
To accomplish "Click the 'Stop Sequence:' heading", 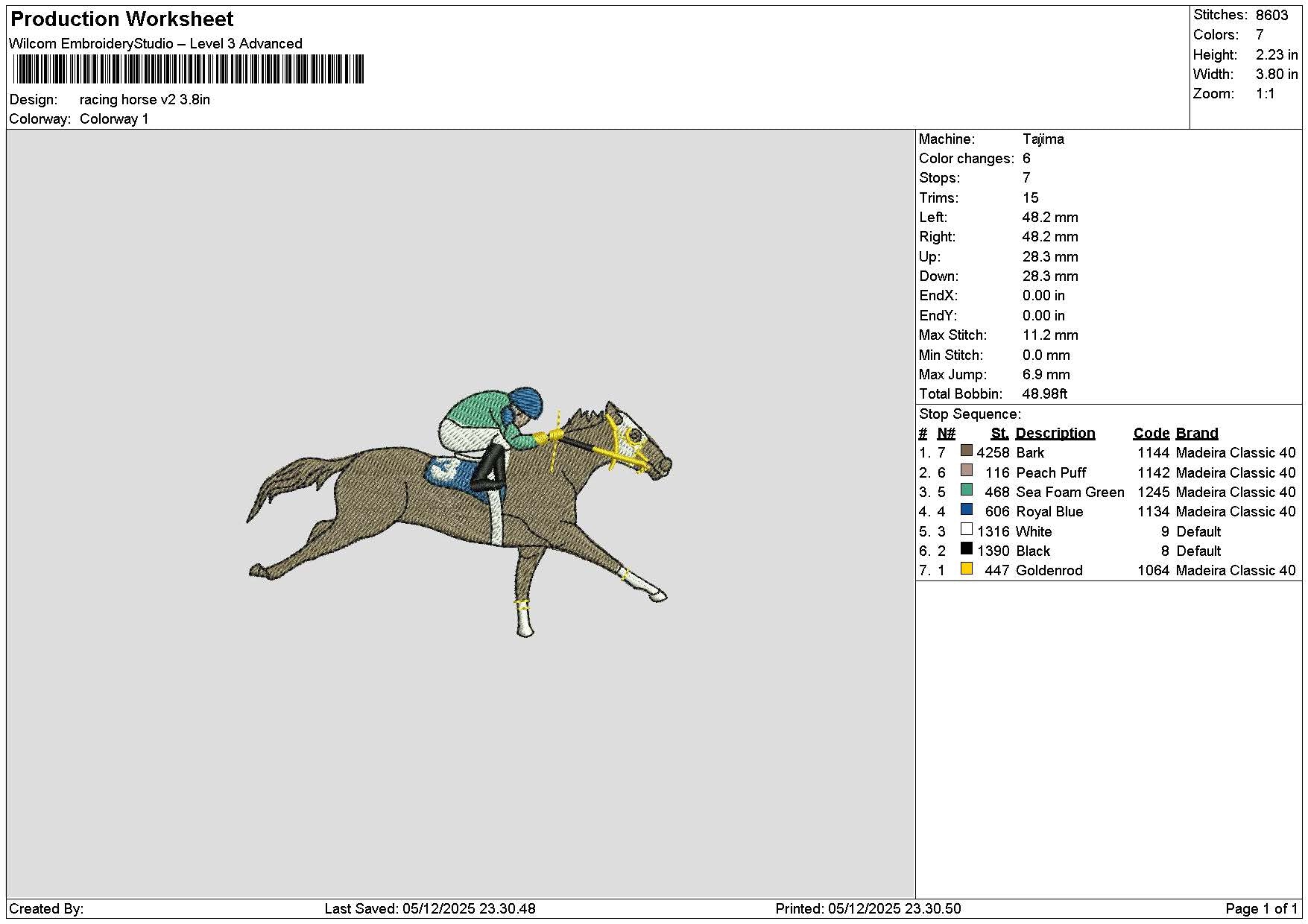I will [x=970, y=414].
